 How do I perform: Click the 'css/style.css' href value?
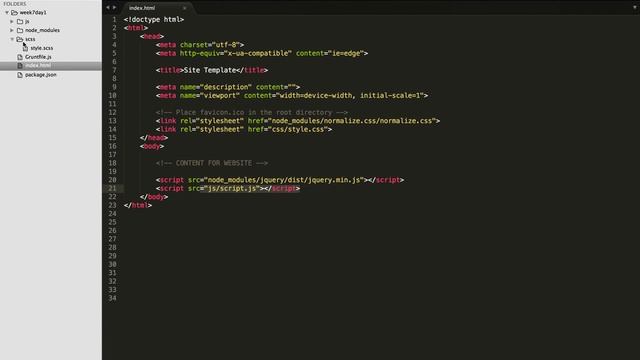pos(300,129)
